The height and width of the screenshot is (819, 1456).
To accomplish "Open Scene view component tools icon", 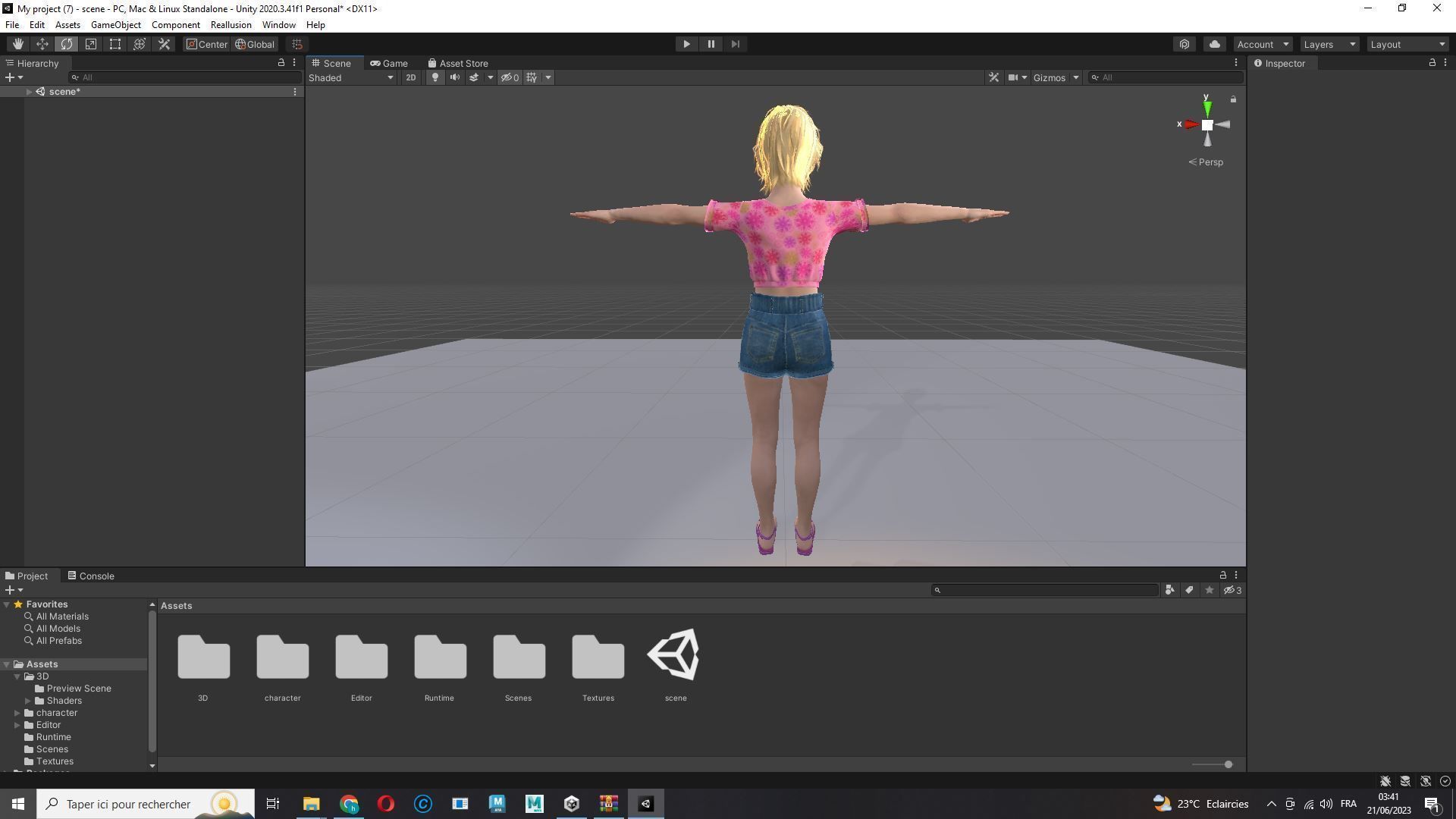I will click(993, 77).
